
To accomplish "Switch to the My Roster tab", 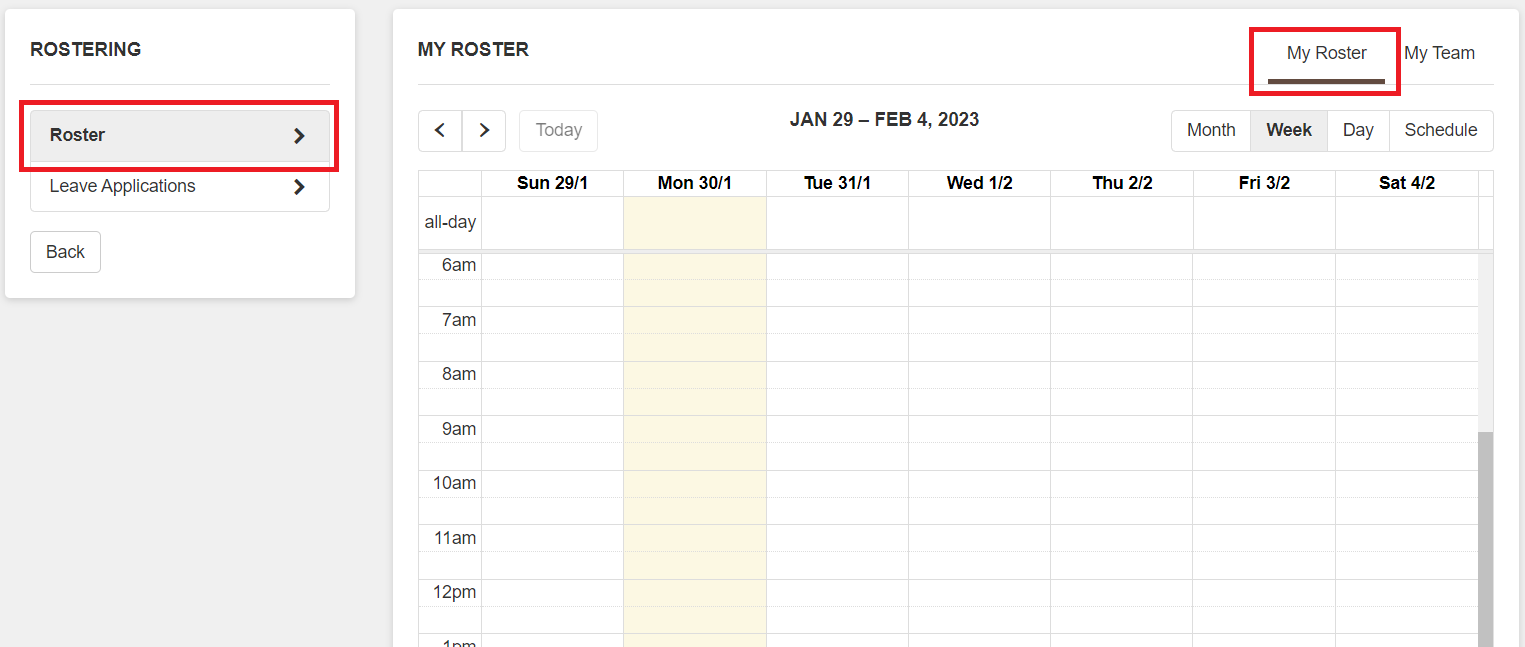I will 1326,54.
